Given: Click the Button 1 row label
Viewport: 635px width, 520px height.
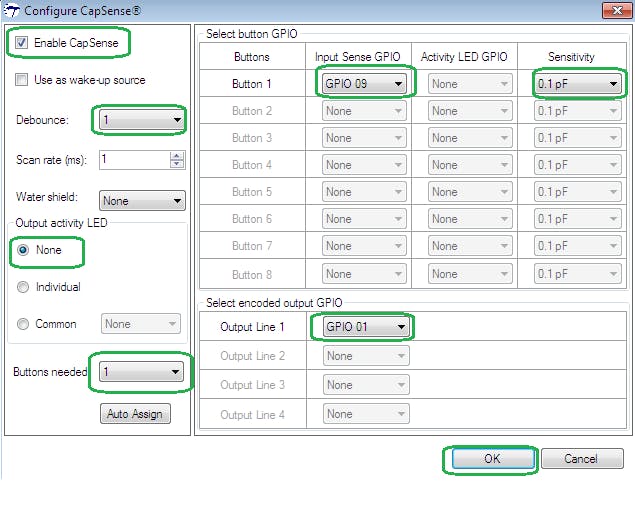Looking at the screenshot, I should [251, 84].
